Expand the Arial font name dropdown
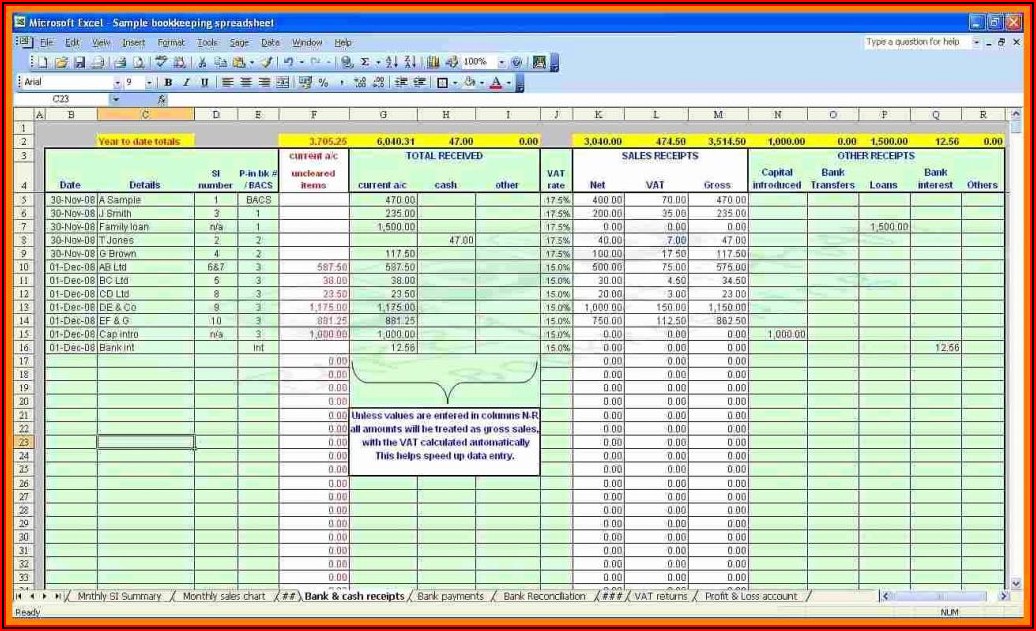This screenshot has width=1036, height=631. [117, 83]
